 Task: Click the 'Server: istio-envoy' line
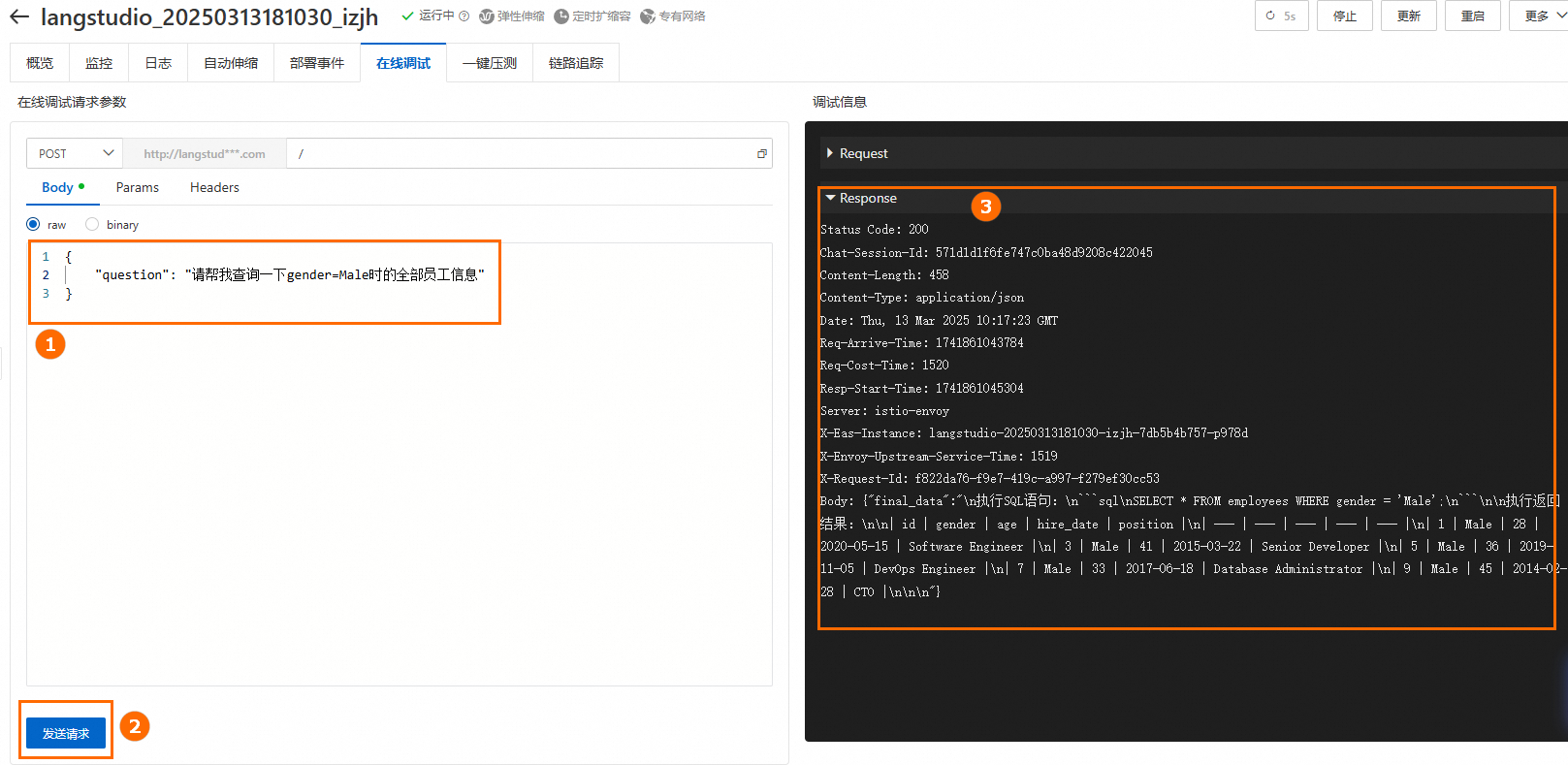click(884, 411)
